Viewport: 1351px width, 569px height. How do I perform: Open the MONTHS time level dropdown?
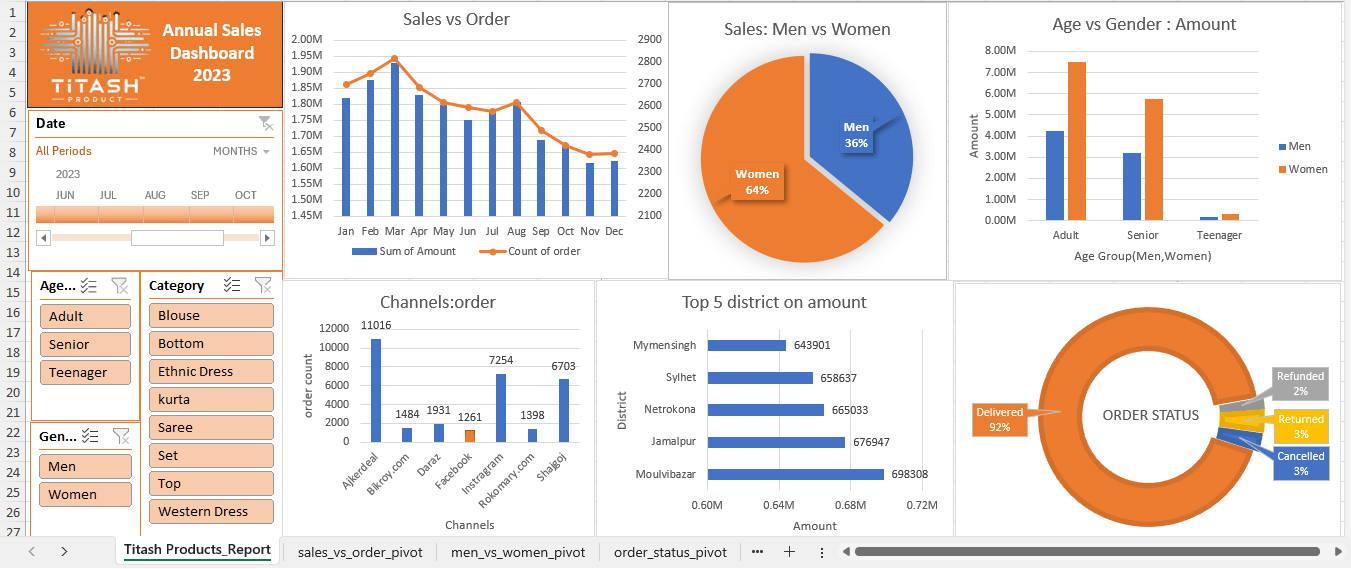(x=242, y=151)
